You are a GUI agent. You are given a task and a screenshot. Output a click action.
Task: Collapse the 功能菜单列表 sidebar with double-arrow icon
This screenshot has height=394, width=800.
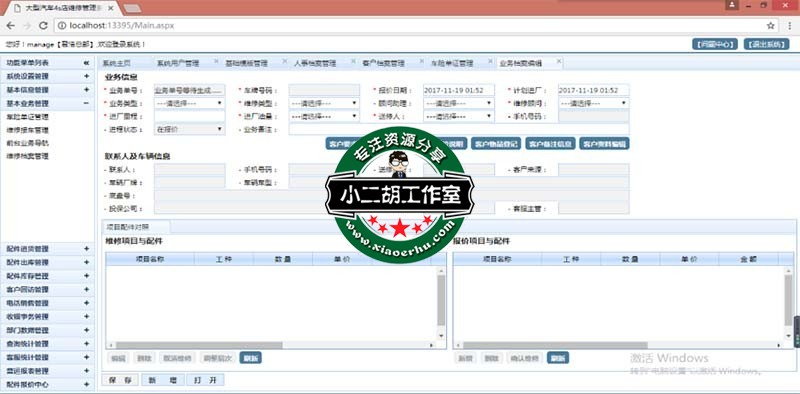click(86, 63)
